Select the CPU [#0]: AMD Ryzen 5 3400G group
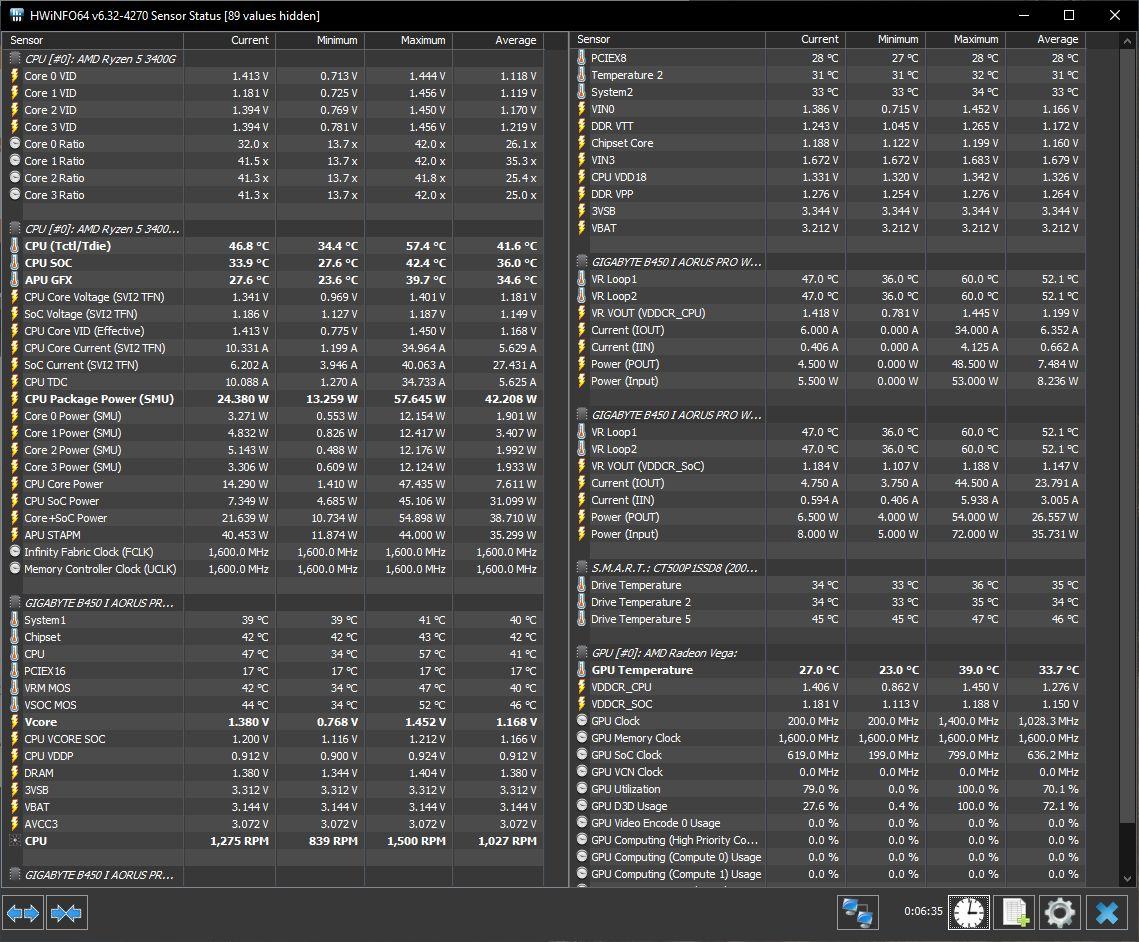 coord(273,59)
